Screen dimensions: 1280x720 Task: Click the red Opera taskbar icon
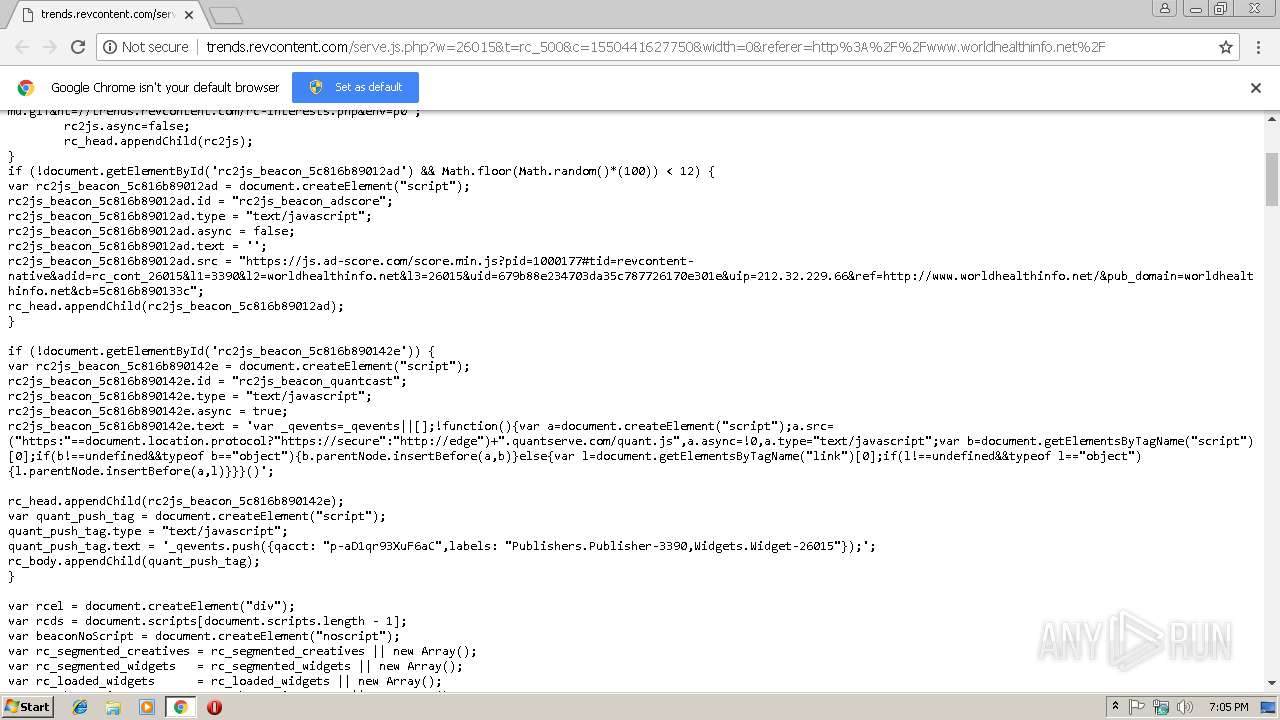point(214,707)
